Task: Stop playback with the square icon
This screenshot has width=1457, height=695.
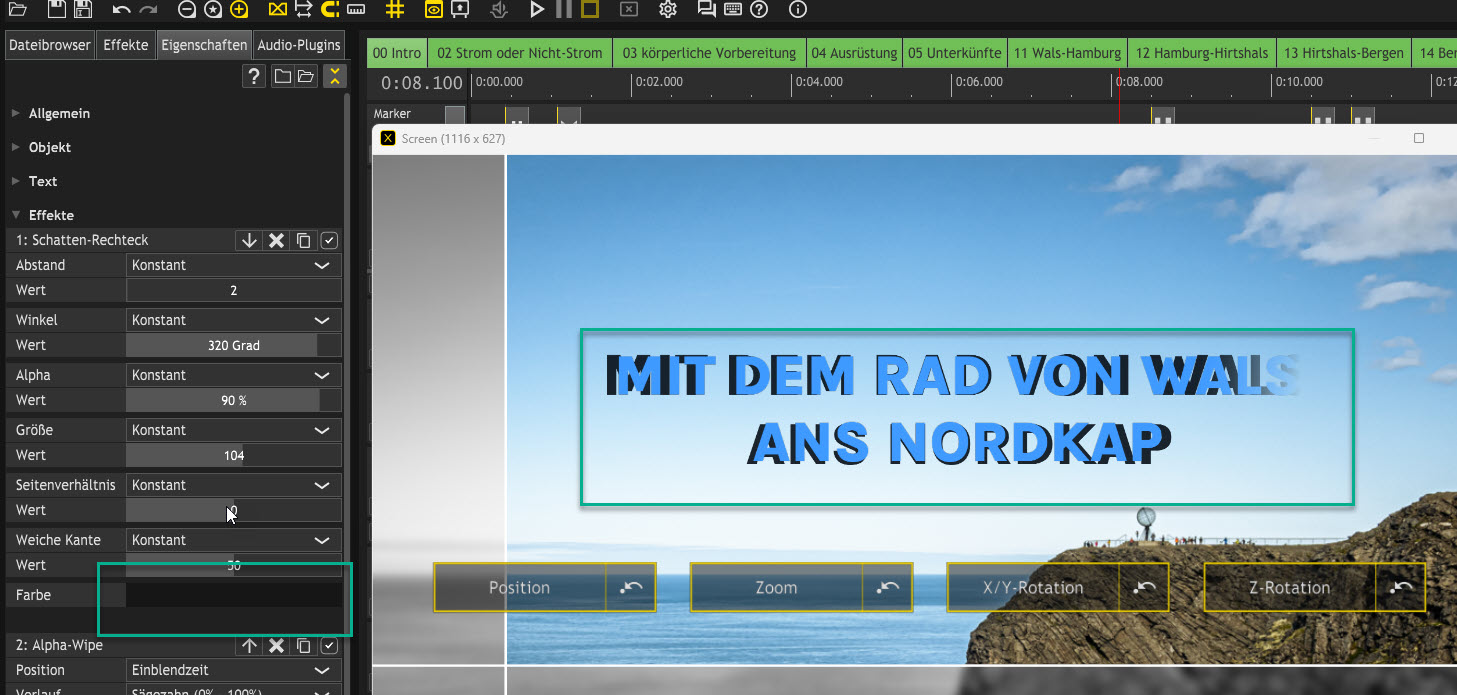Action: 590,10
